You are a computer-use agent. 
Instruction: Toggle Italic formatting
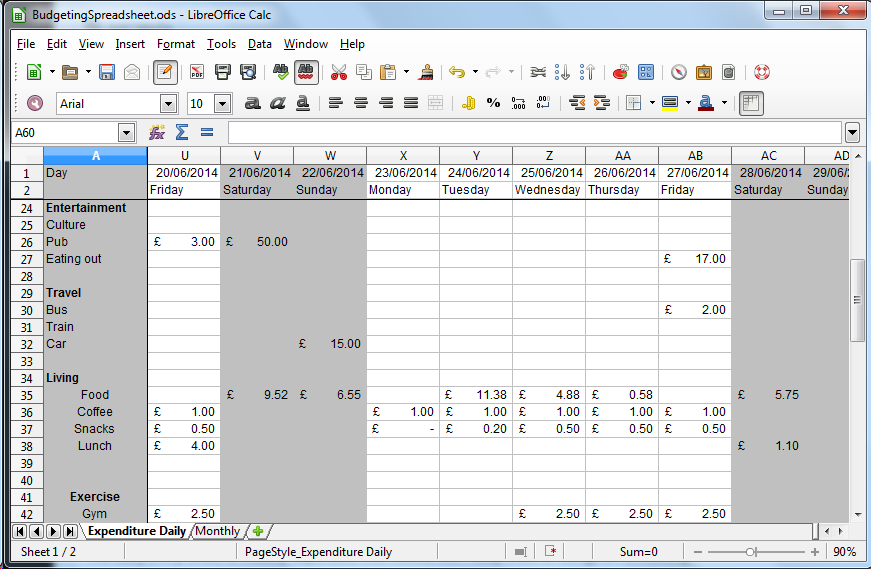click(x=277, y=103)
